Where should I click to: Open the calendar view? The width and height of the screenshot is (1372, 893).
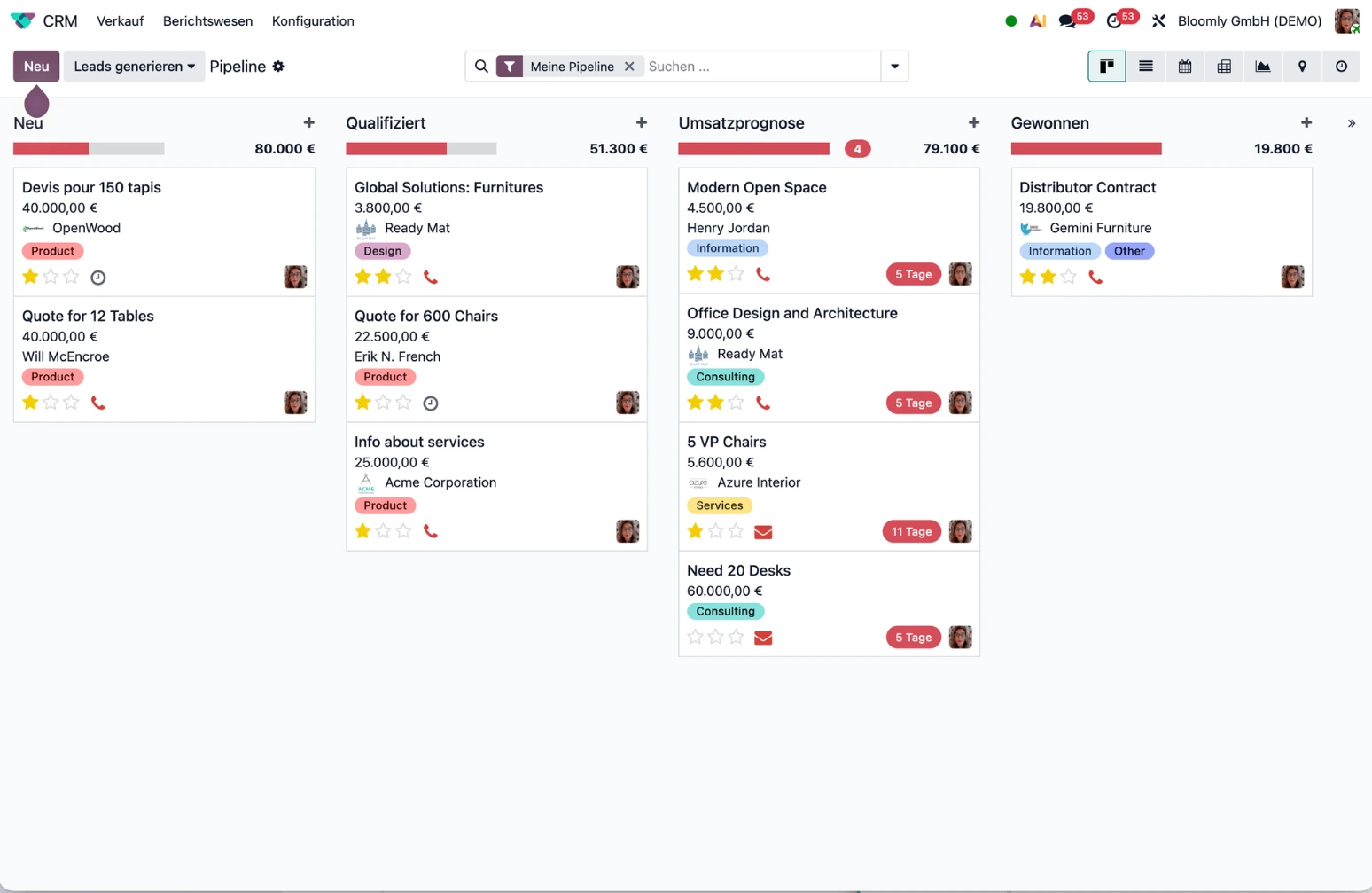point(1184,66)
